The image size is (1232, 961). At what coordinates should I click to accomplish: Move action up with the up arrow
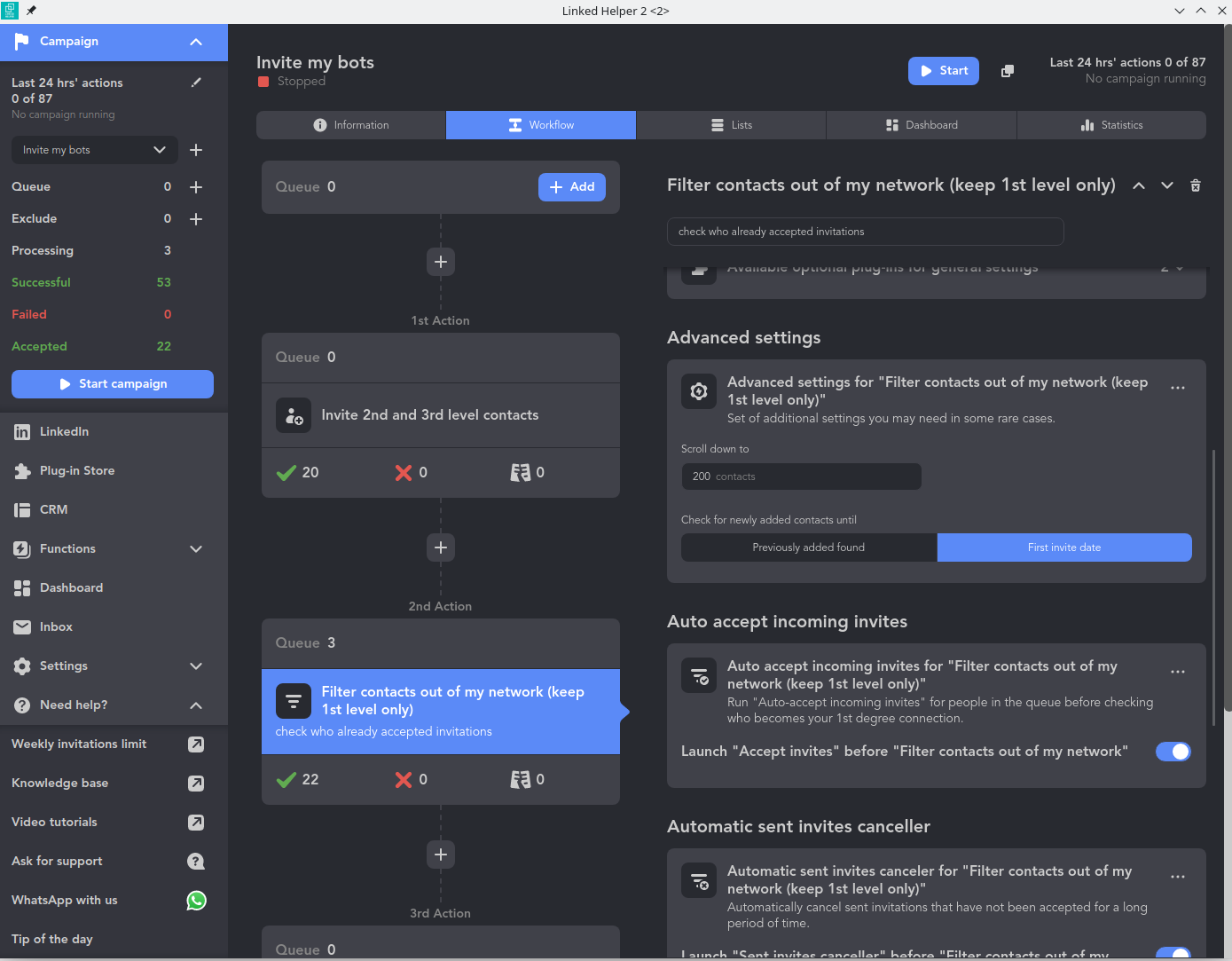click(x=1139, y=185)
